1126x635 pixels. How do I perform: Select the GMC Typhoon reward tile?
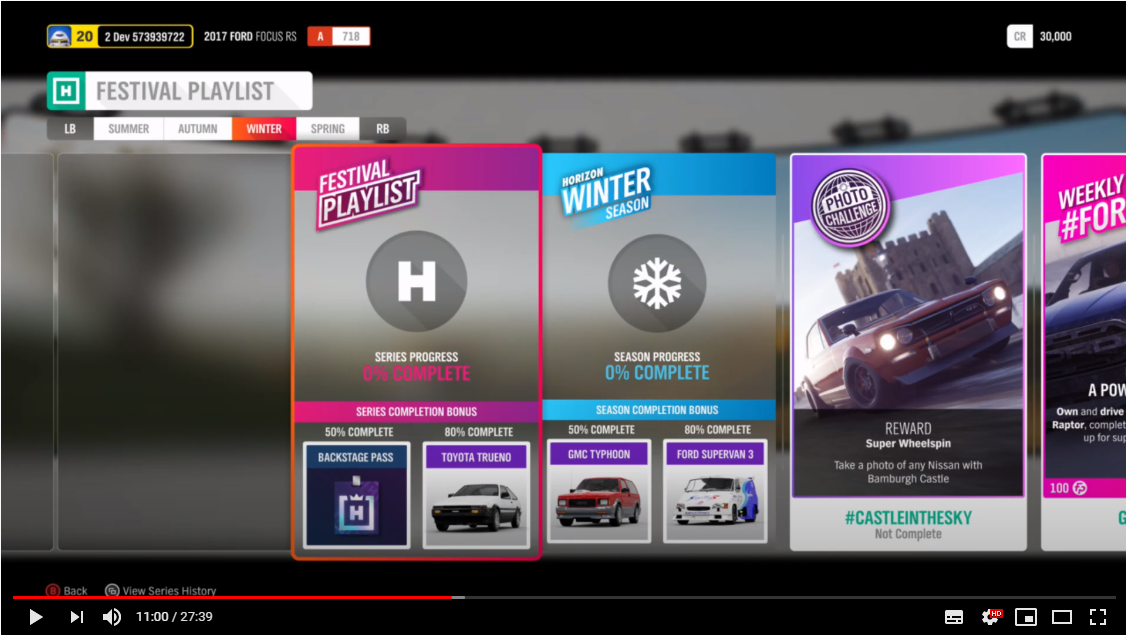coord(599,491)
